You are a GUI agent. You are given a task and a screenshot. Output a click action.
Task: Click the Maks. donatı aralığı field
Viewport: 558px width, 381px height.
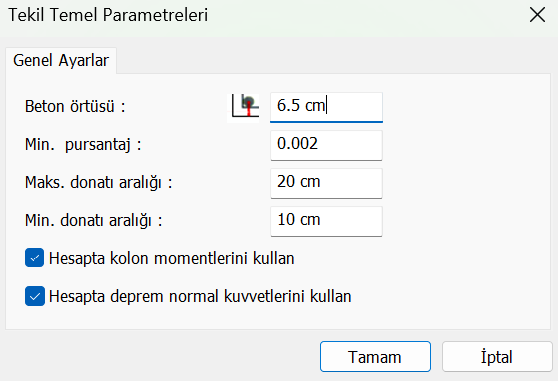click(326, 183)
